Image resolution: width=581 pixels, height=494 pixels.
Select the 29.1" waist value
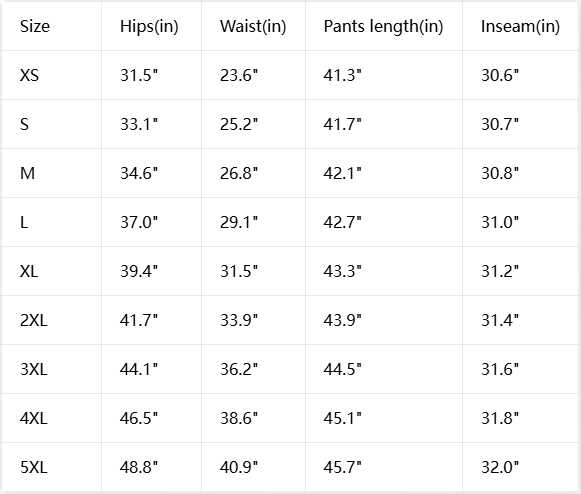239,222
